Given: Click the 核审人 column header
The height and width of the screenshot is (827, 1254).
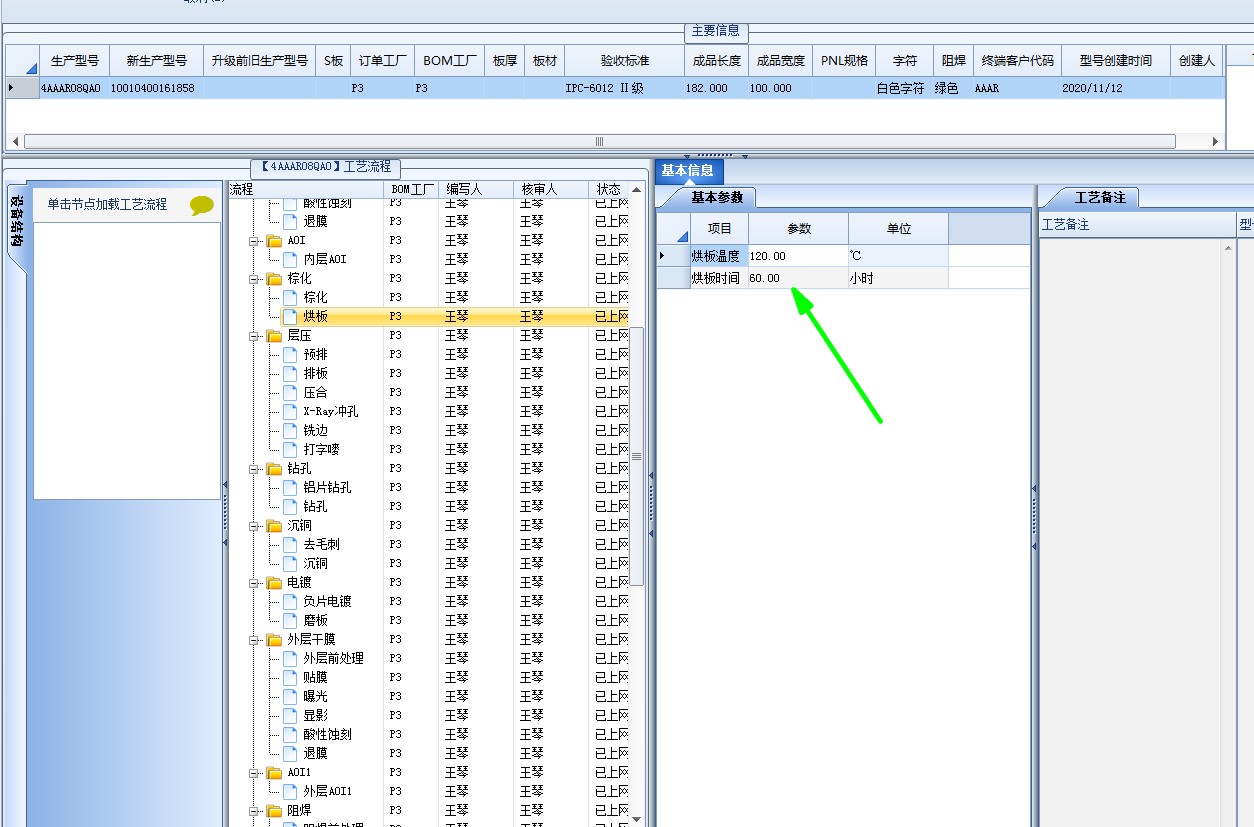Looking at the screenshot, I should [x=551, y=189].
